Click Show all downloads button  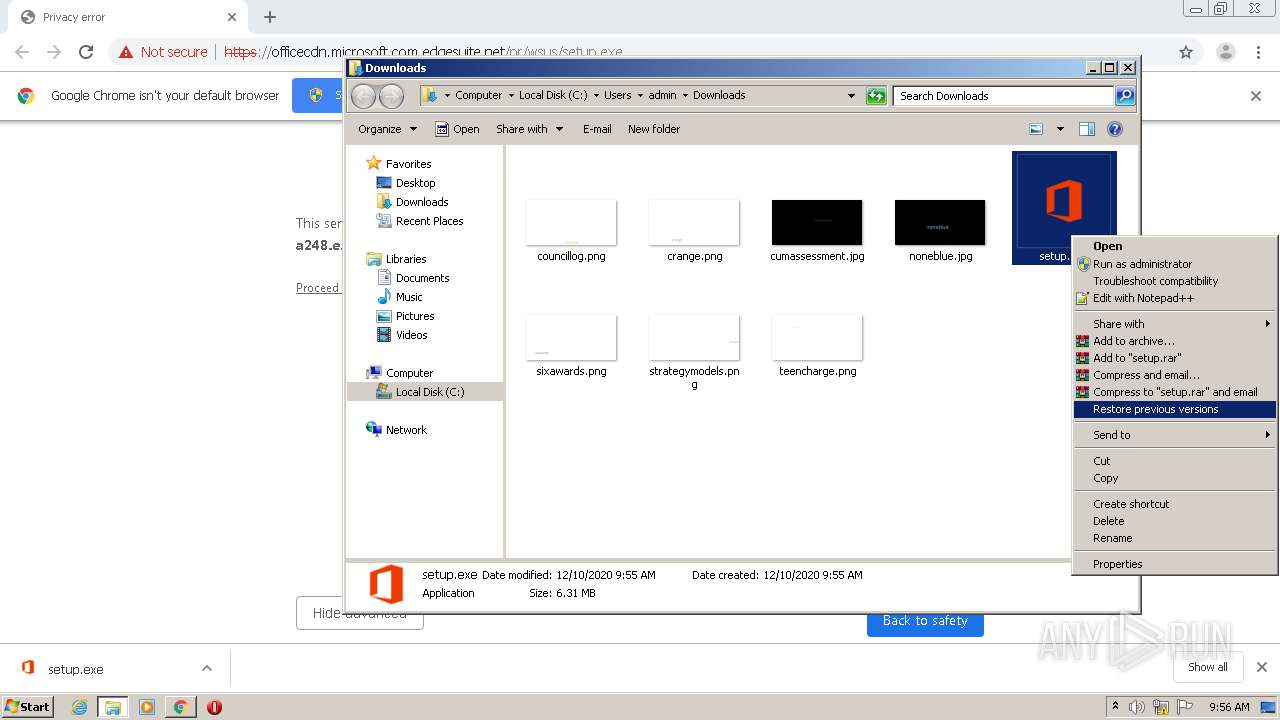pos(1207,667)
